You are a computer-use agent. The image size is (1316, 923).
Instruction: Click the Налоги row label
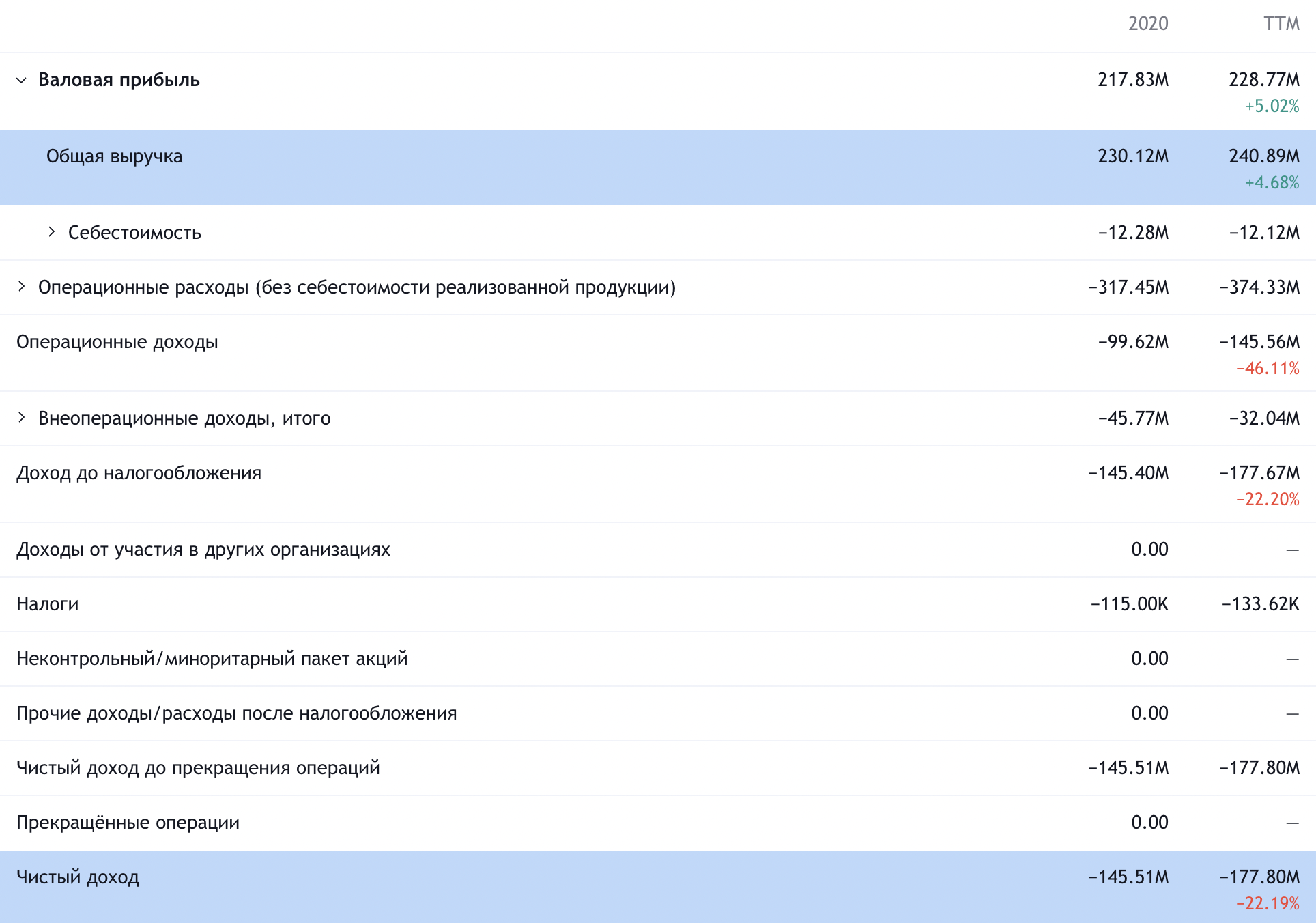point(48,604)
